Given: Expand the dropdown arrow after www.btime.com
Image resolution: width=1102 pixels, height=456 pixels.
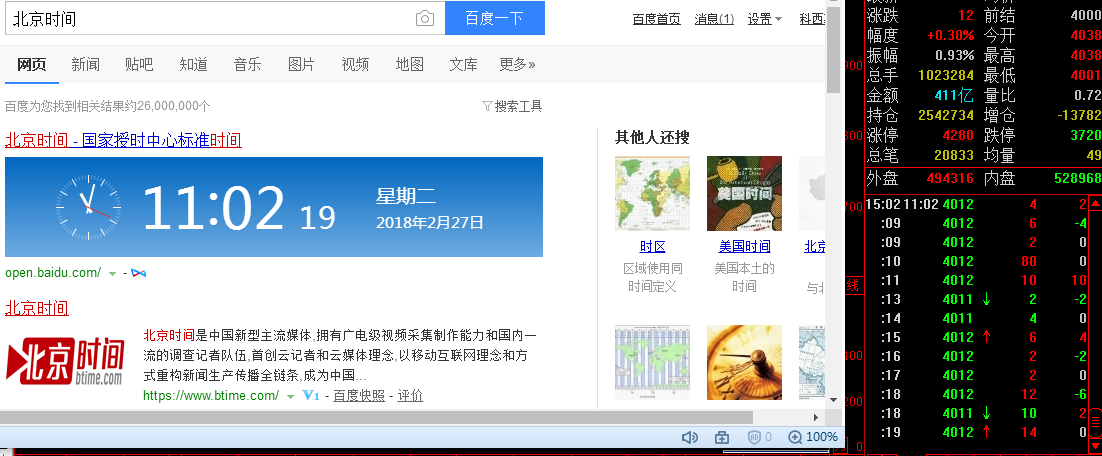Looking at the screenshot, I should [x=290, y=396].
